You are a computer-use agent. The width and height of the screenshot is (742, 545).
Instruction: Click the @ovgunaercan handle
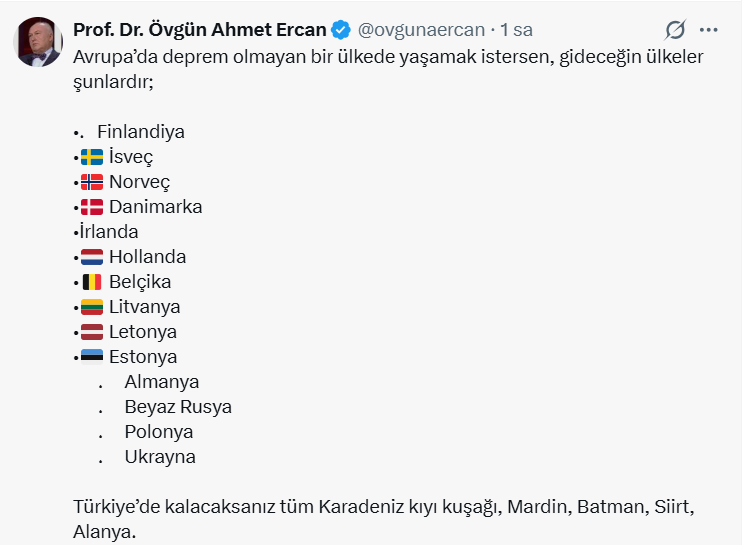421,30
